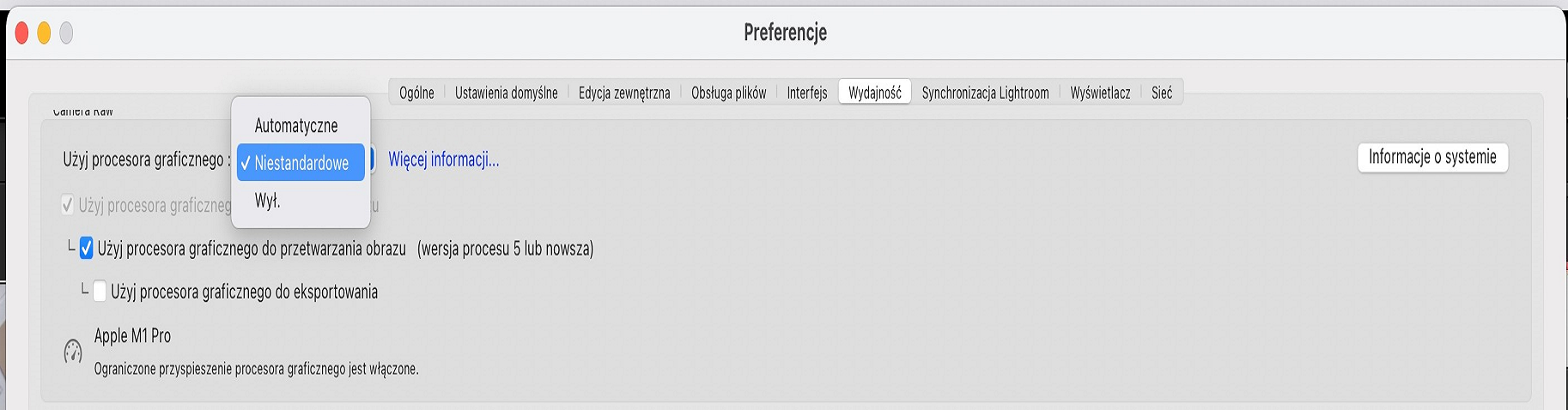Choose Niestandardowe option in GPU dropdown

[301, 163]
